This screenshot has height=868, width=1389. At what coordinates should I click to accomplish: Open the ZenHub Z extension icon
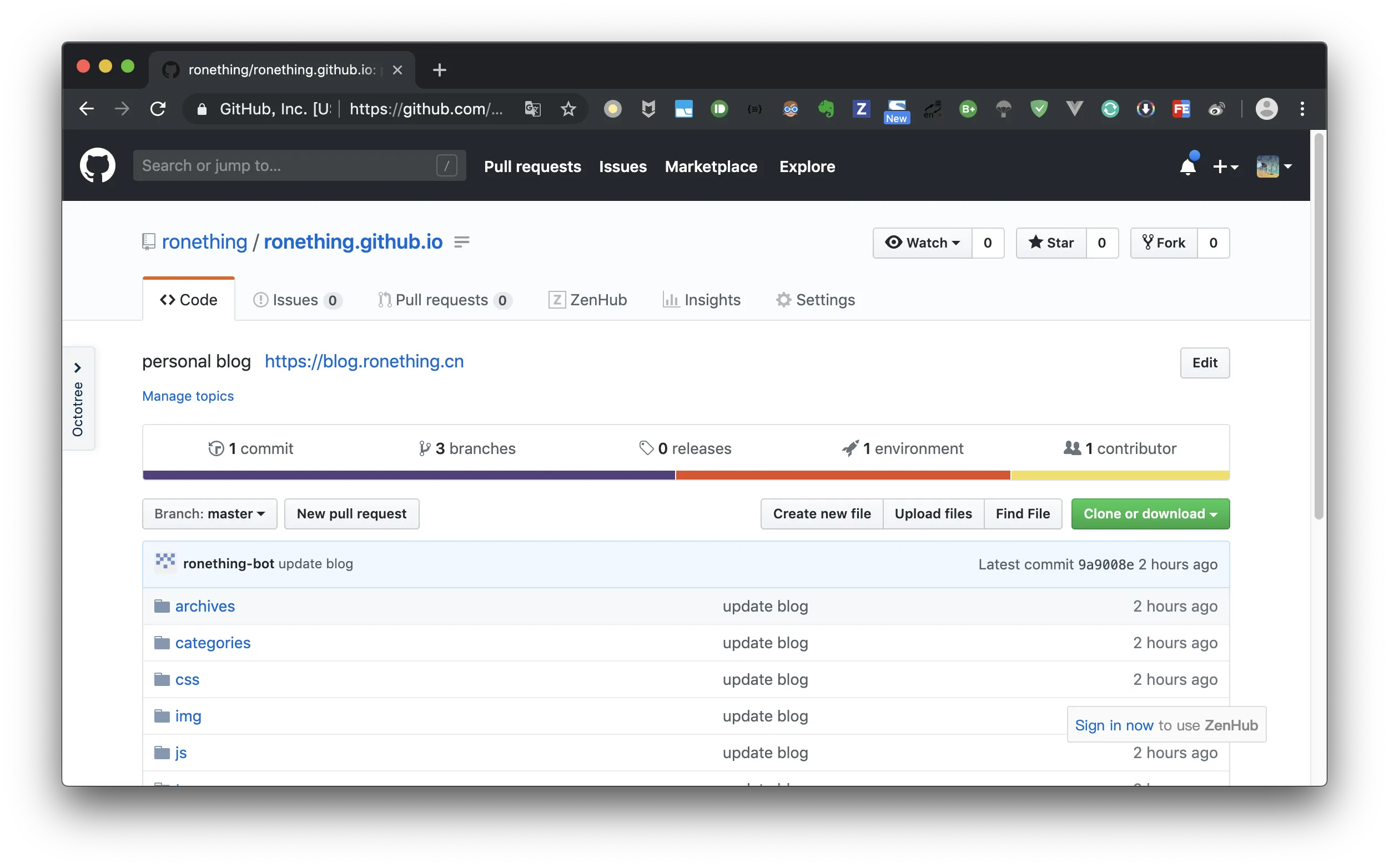pos(860,109)
